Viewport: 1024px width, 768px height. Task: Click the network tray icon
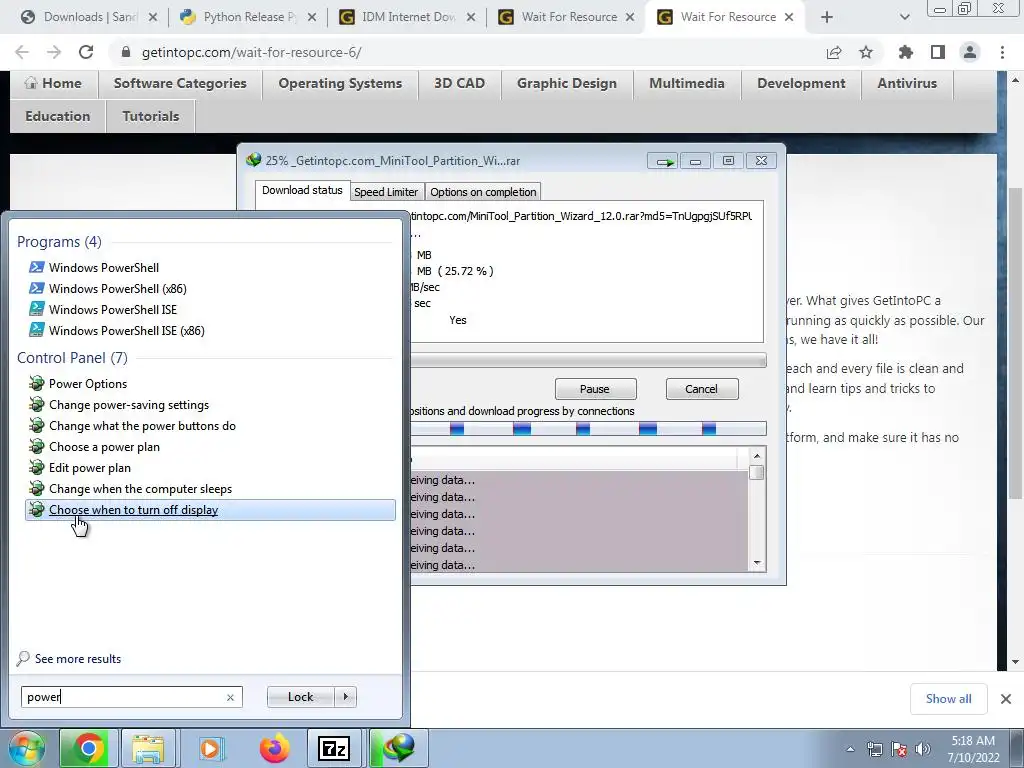pyautogui.click(x=874, y=749)
